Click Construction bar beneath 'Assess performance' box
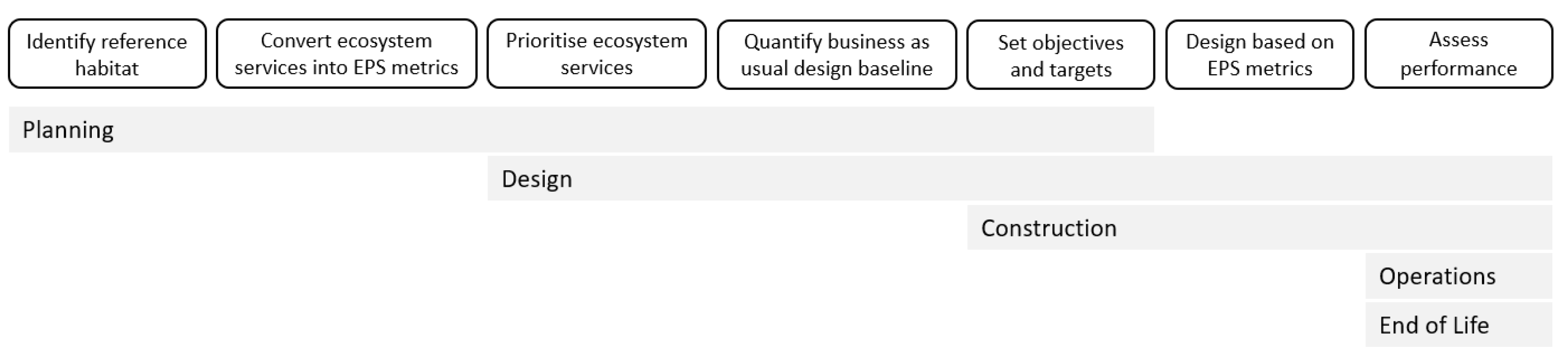Image resolution: width=1568 pixels, height=361 pixels. pyautogui.click(x=1459, y=228)
